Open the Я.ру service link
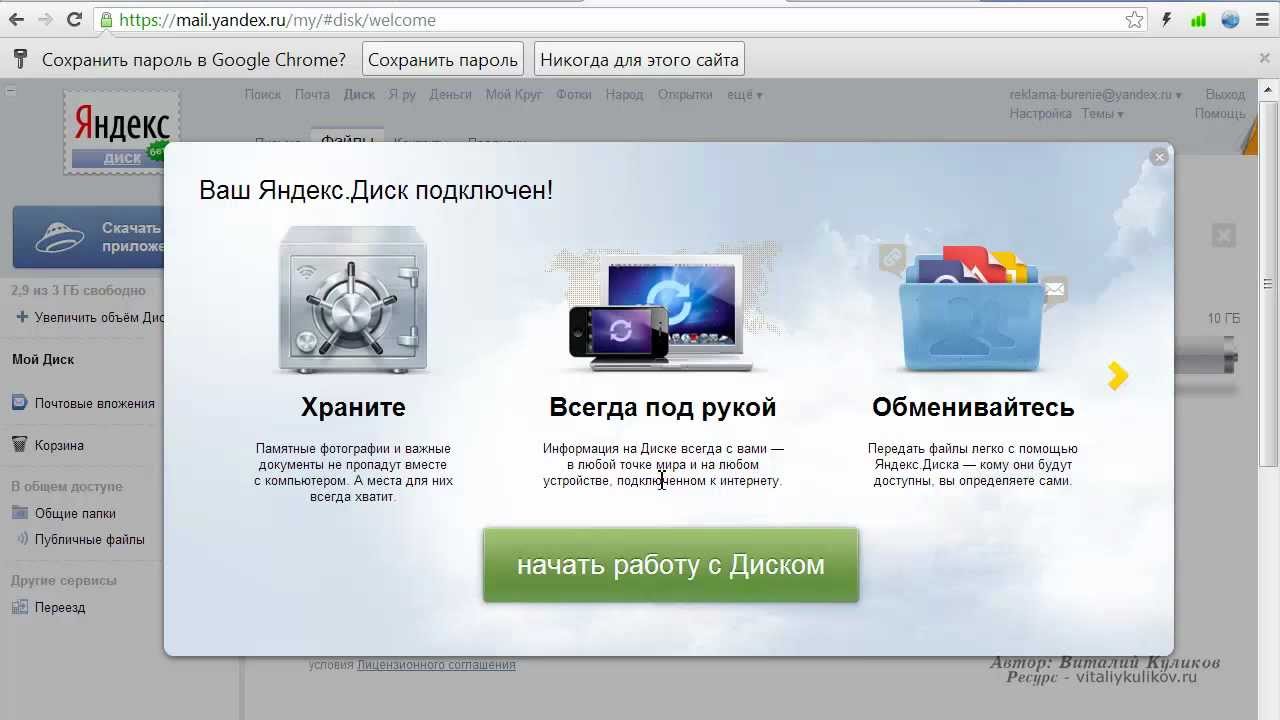Image resolution: width=1280 pixels, height=720 pixels. point(402,94)
